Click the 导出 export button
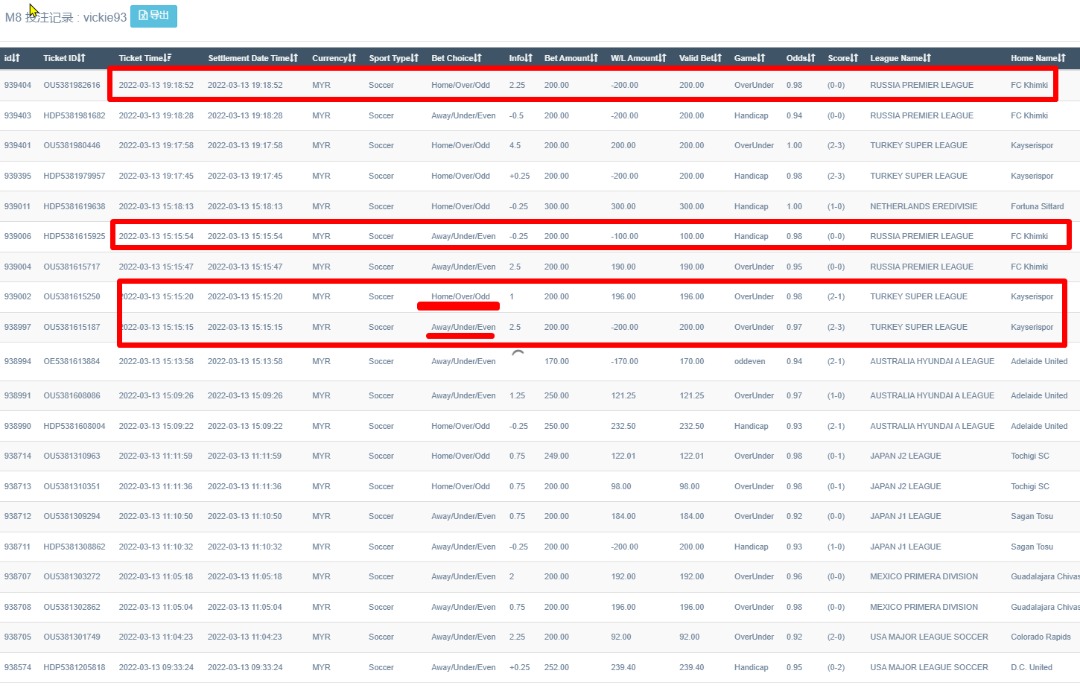Viewport: 1080px width, 694px height. (x=153, y=15)
